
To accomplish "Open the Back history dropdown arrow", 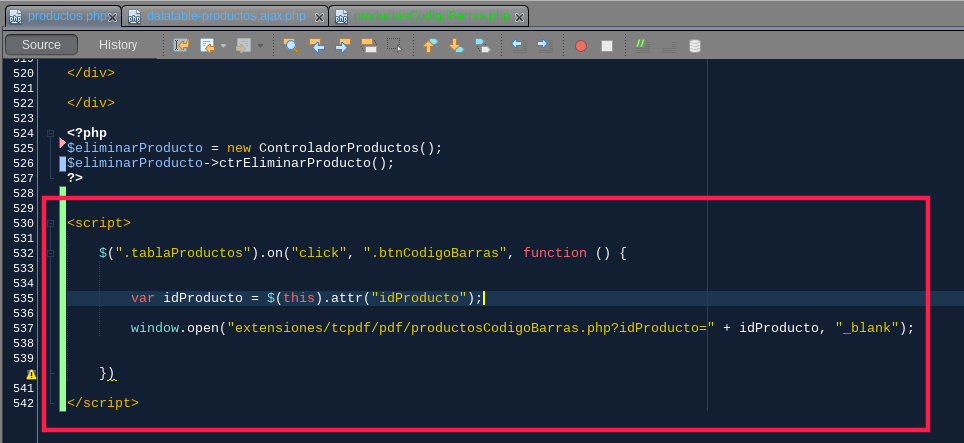I will [223, 45].
